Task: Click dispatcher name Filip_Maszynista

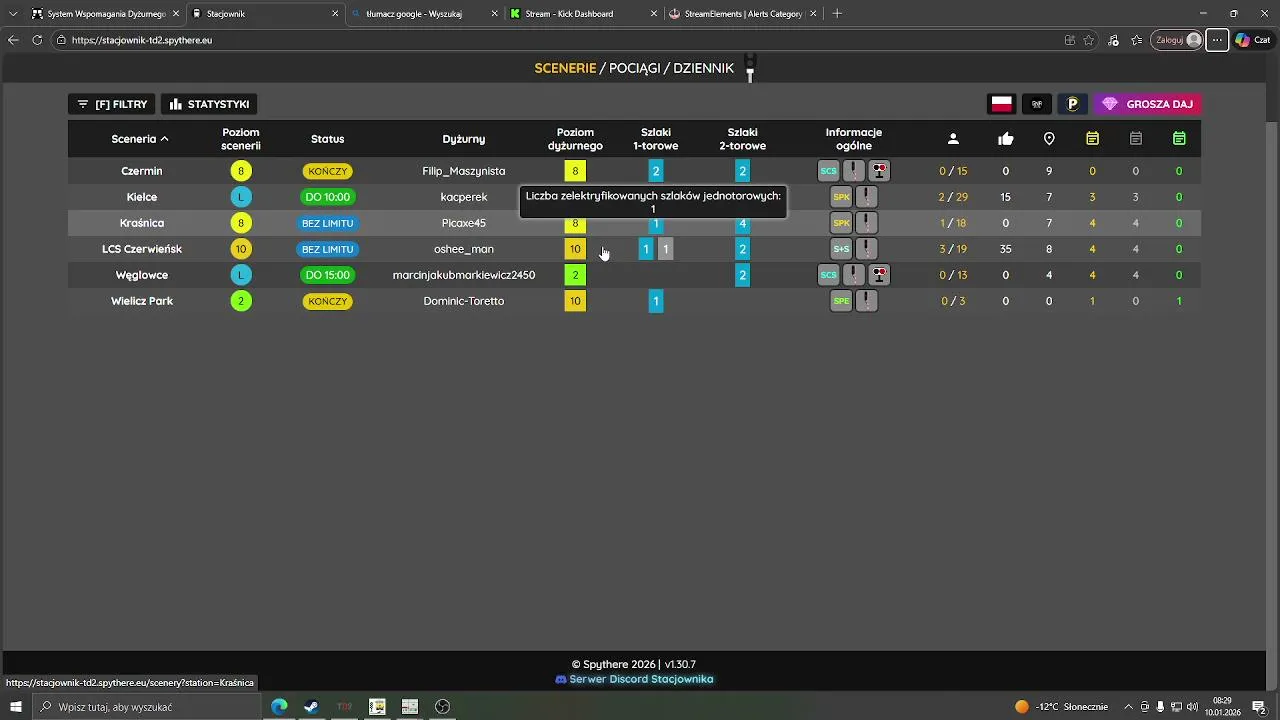Action: click(x=464, y=171)
